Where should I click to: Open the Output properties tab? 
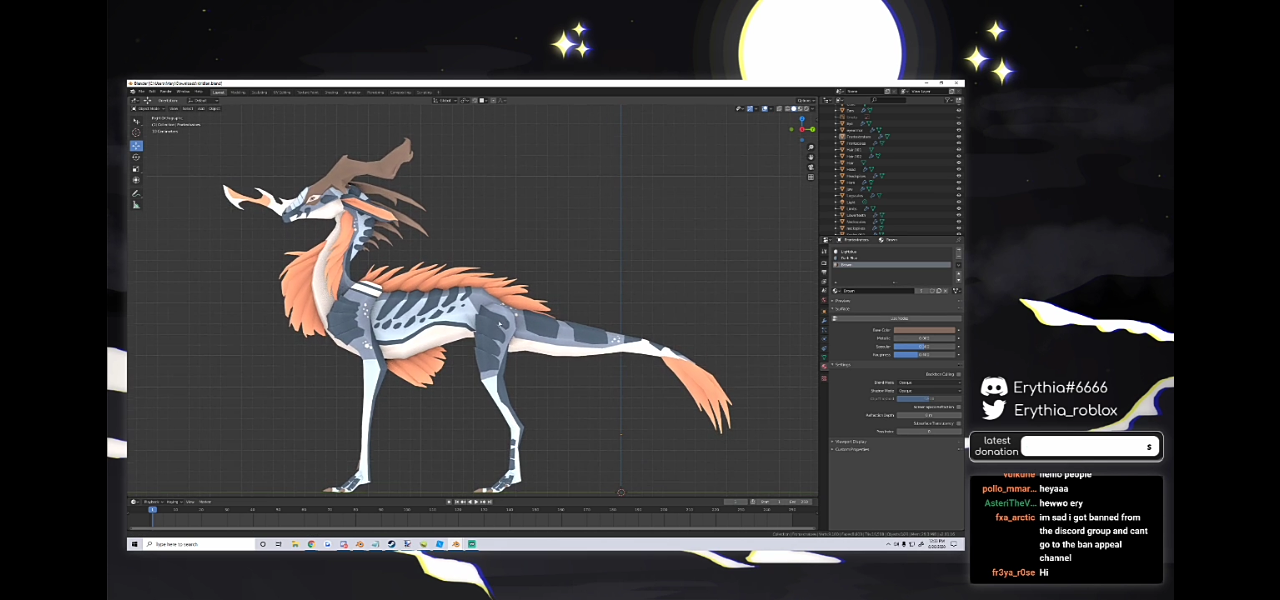(824, 272)
